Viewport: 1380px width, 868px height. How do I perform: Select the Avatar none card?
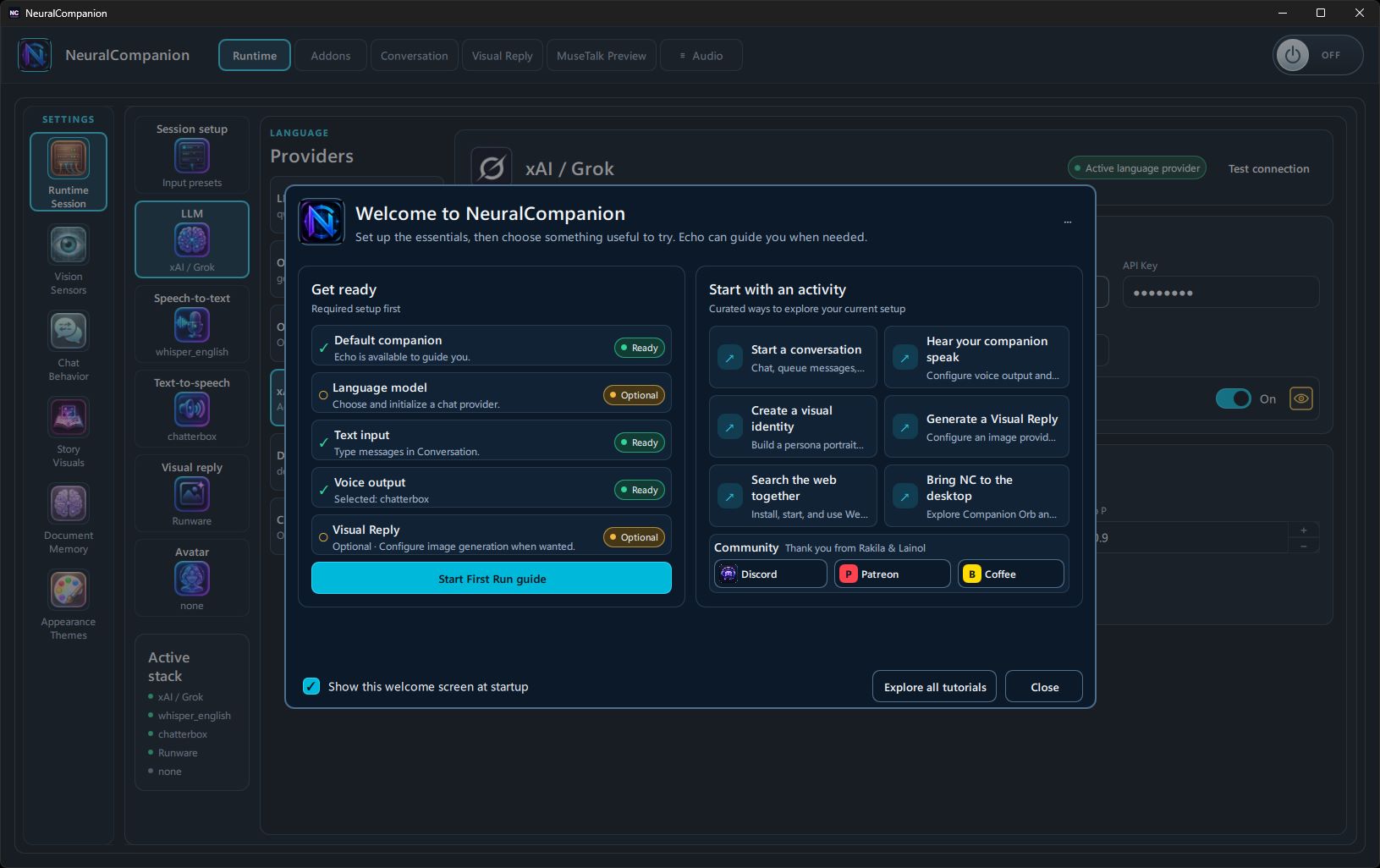(192, 578)
